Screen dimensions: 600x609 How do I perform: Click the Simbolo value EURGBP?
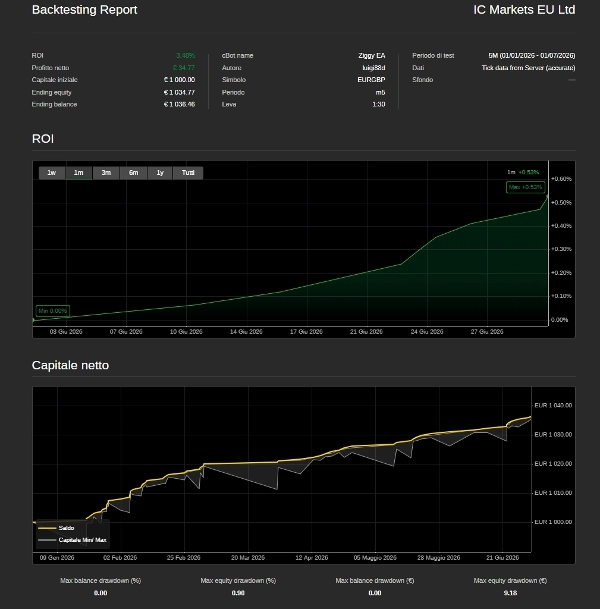click(371, 80)
